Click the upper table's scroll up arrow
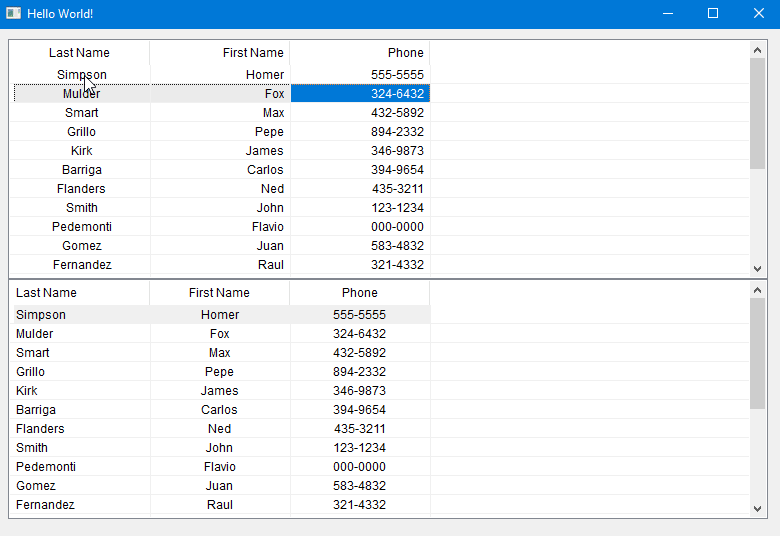This screenshot has width=780, height=536. [x=757, y=49]
